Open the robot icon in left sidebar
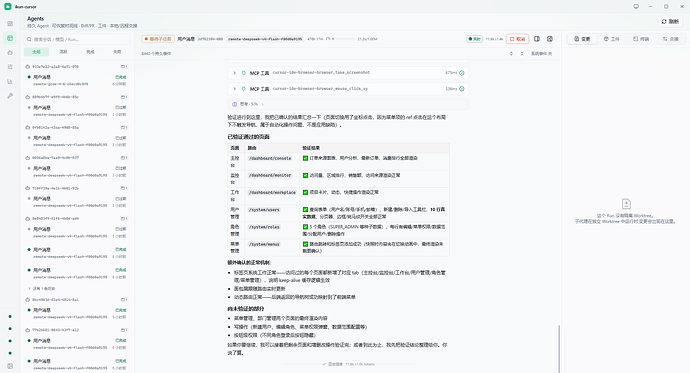The height and width of the screenshot is (373, 690). tap(10, 53)
